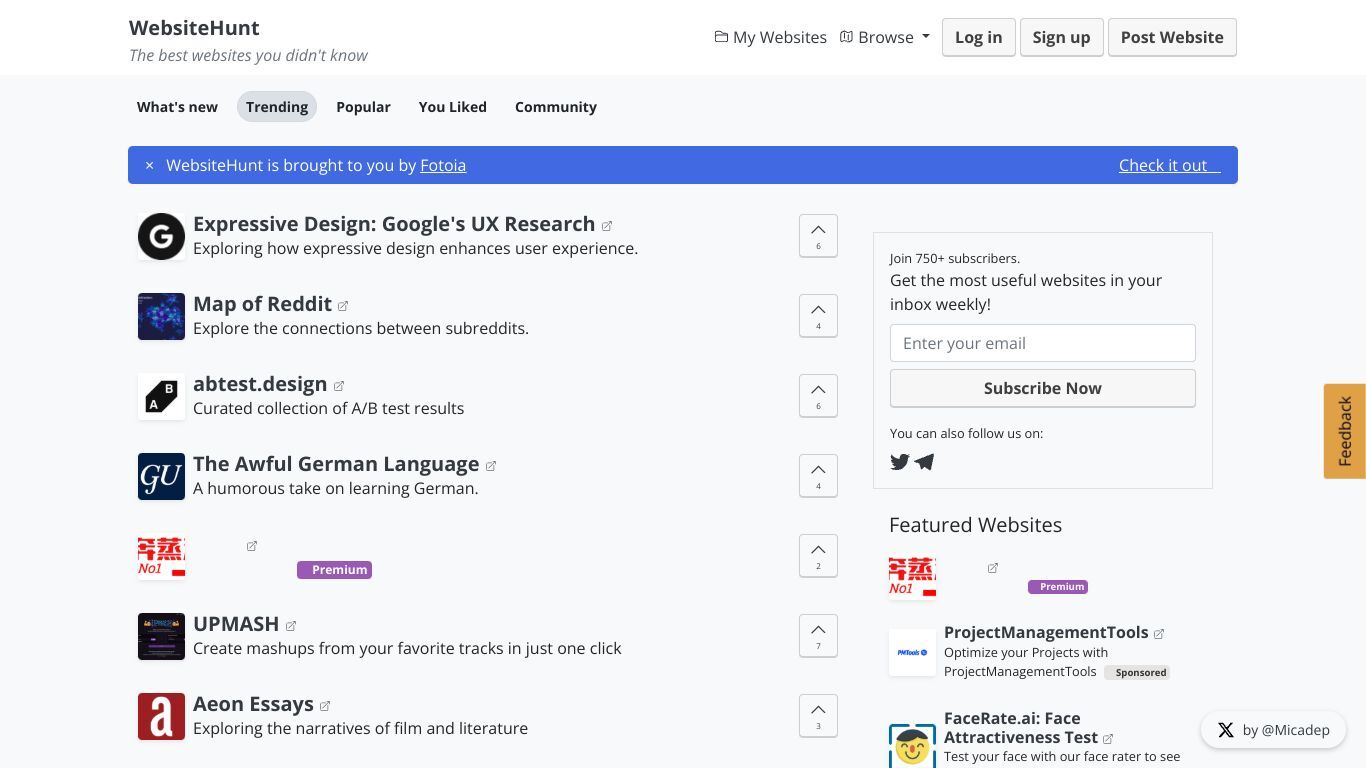
Task: Open the UPMASH title link
Action: click(236, 624)
